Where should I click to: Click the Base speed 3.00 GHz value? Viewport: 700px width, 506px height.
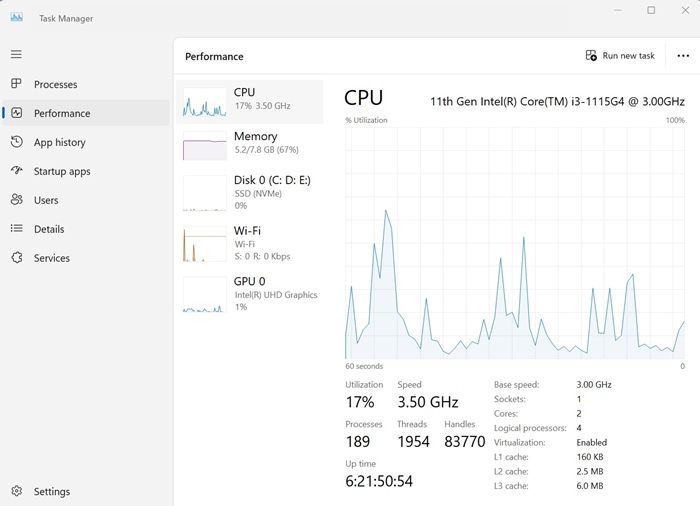point(594,385)
